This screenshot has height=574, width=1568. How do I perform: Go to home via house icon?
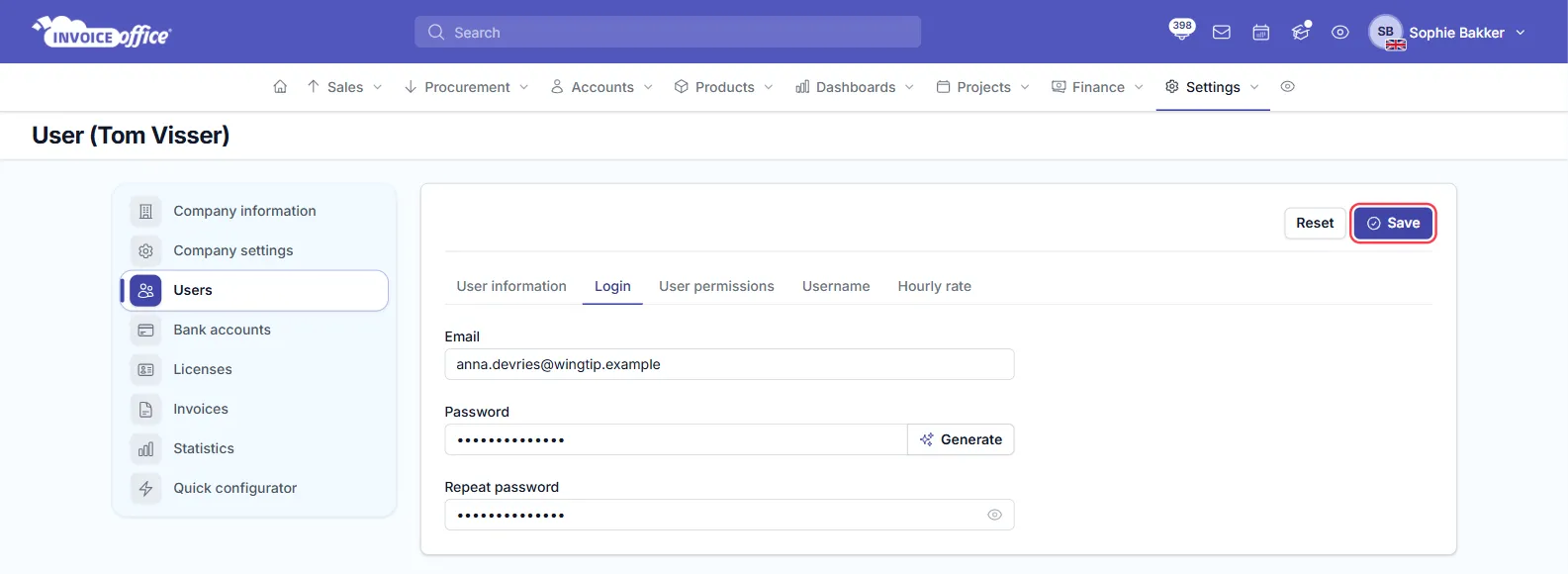(x=280, y=87)
